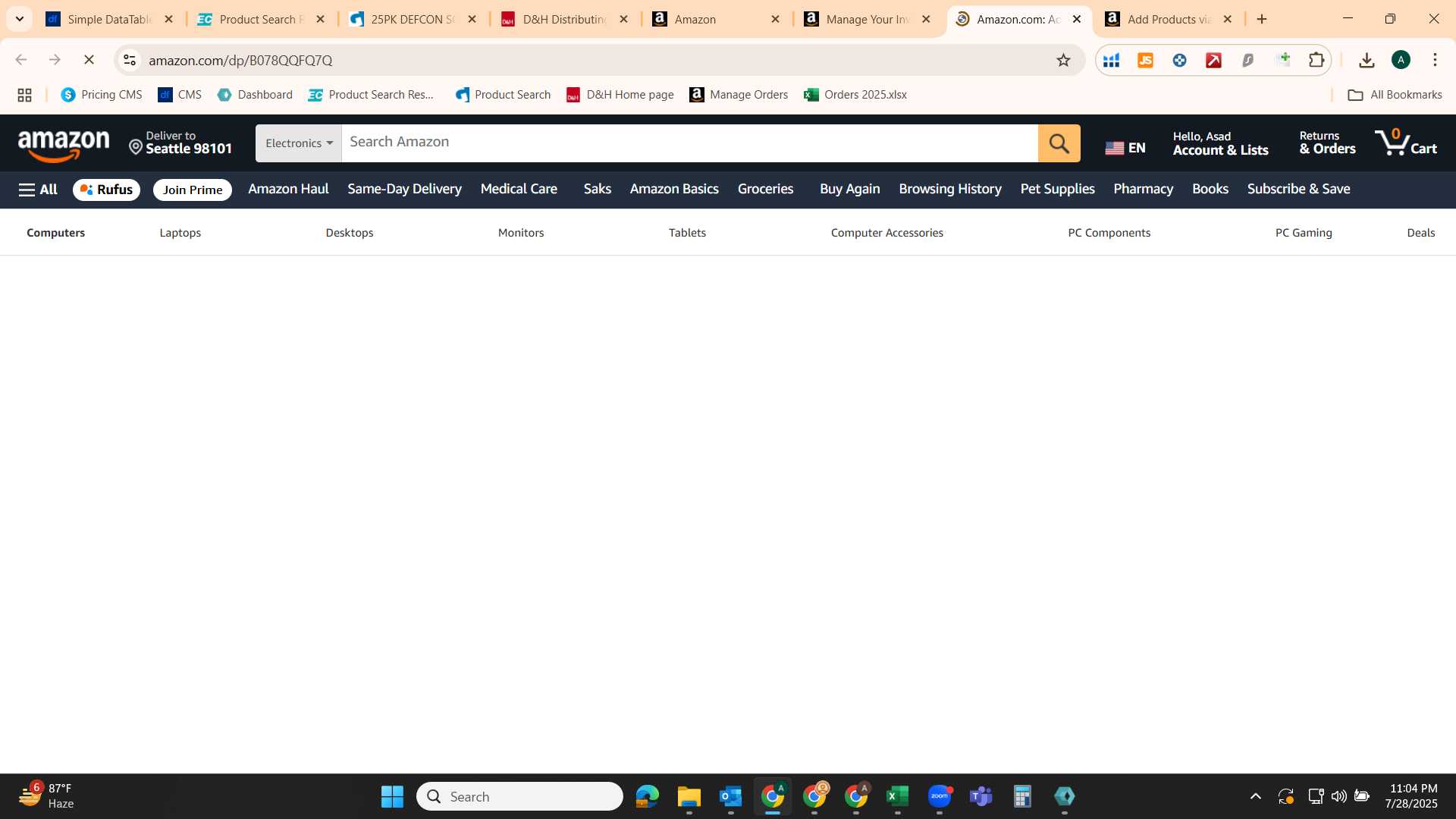Open Amazon Haul link
The image size is (1456, 819).
point(288,189)
